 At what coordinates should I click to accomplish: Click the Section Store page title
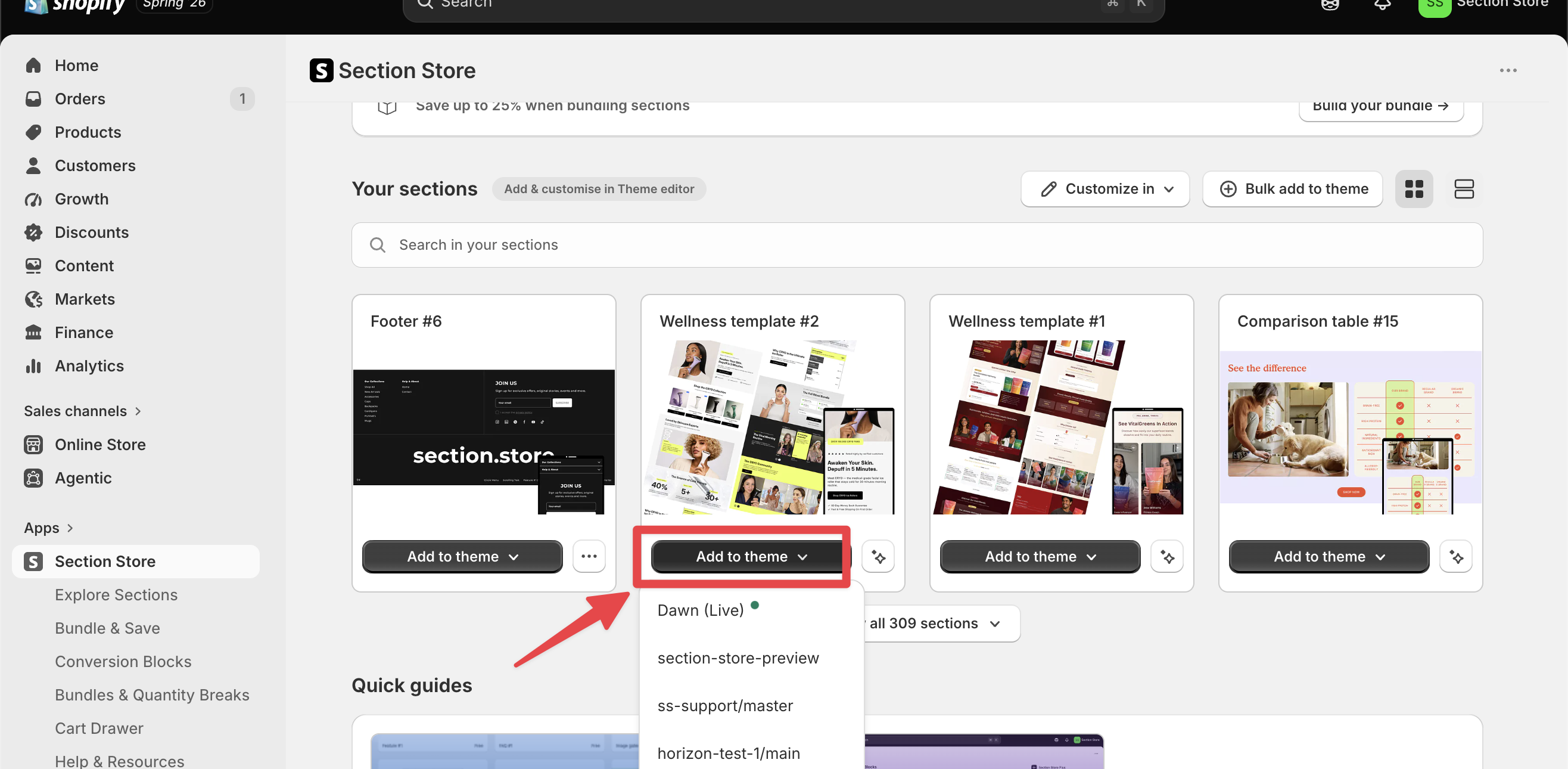407,70
